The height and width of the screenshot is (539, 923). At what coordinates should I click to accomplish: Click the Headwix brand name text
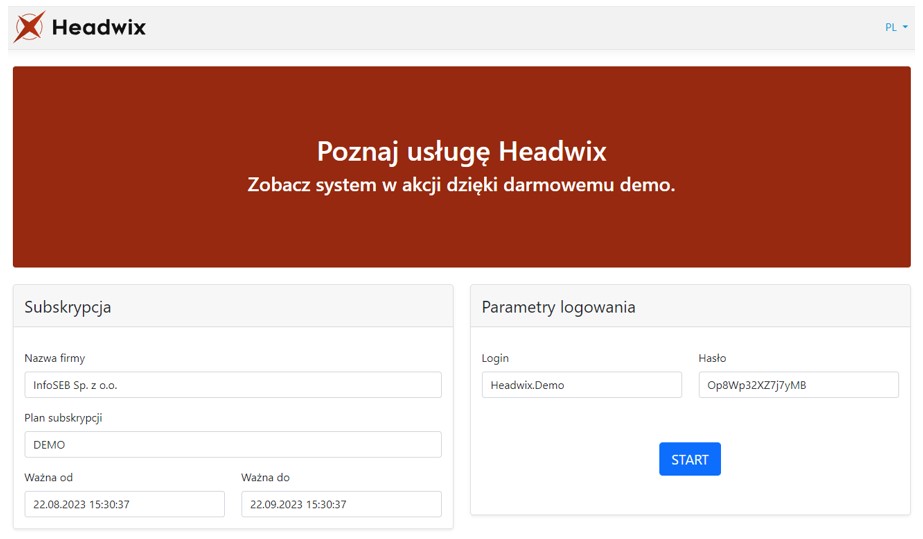point(99,27)
